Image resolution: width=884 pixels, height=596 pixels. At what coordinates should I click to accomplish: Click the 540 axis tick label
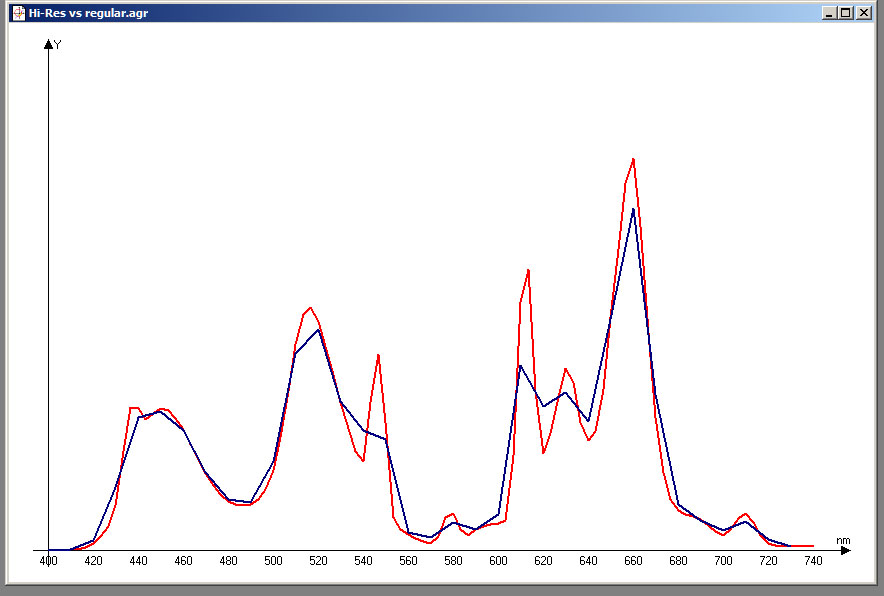(x=364, y=560)
